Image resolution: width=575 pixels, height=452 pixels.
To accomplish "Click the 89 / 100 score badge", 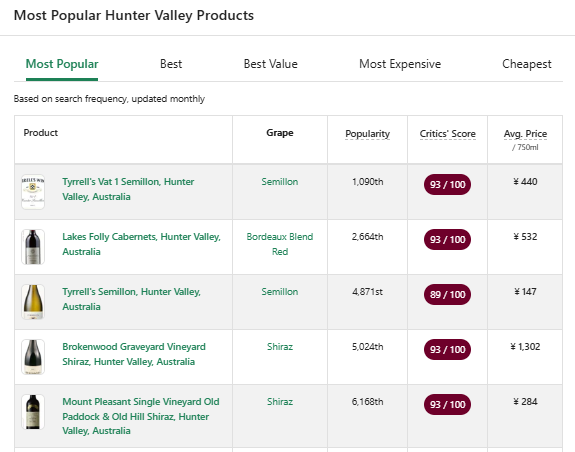I will (447, 294).
